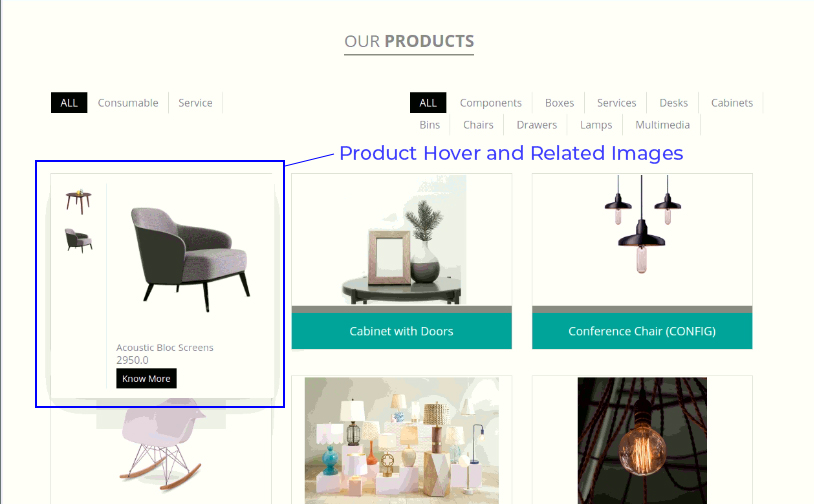Filter products by Service type
The height and width of the screenshot is (504, 814).
(195, 103)
